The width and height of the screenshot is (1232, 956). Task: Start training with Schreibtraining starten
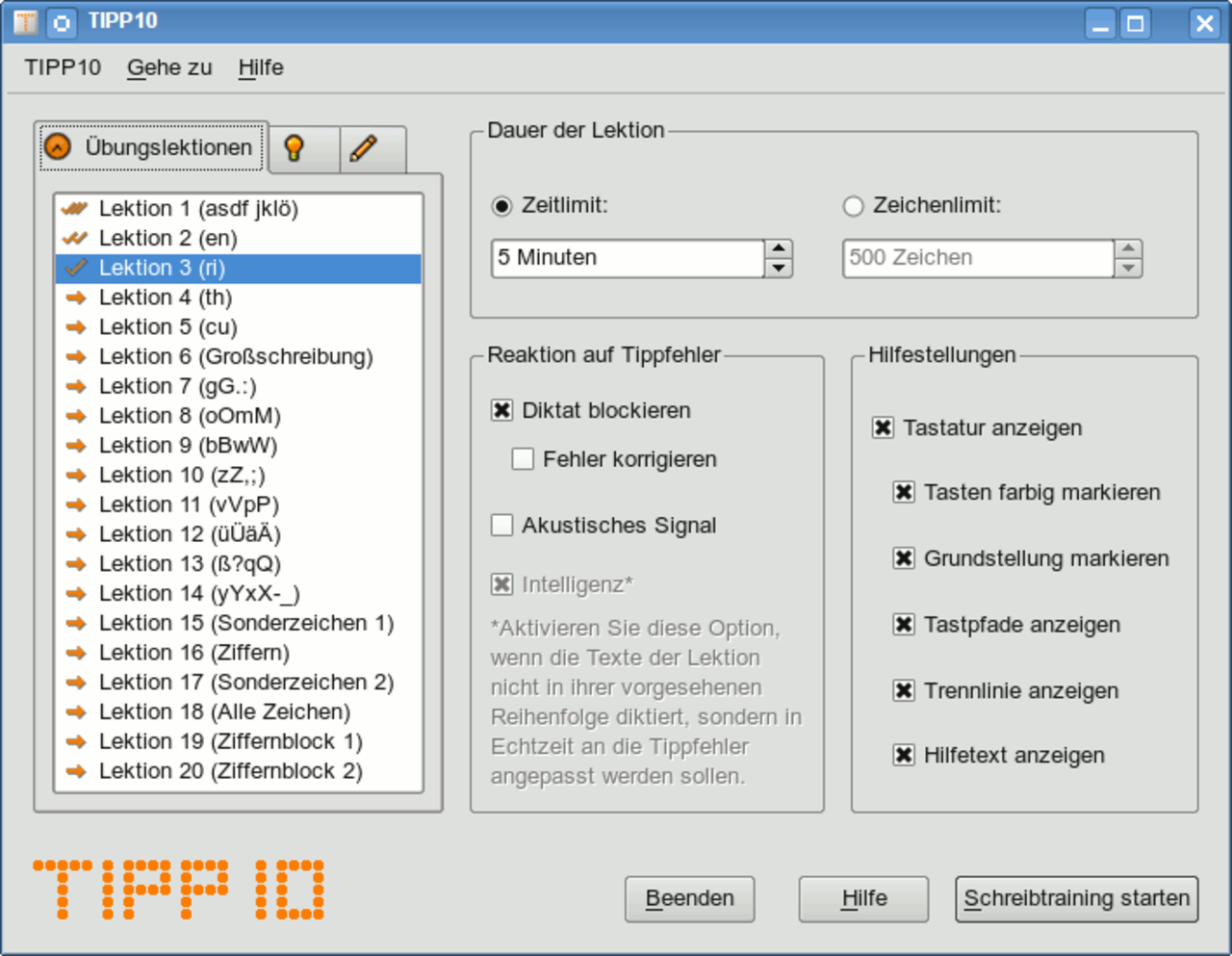(x=1077, y=898)
